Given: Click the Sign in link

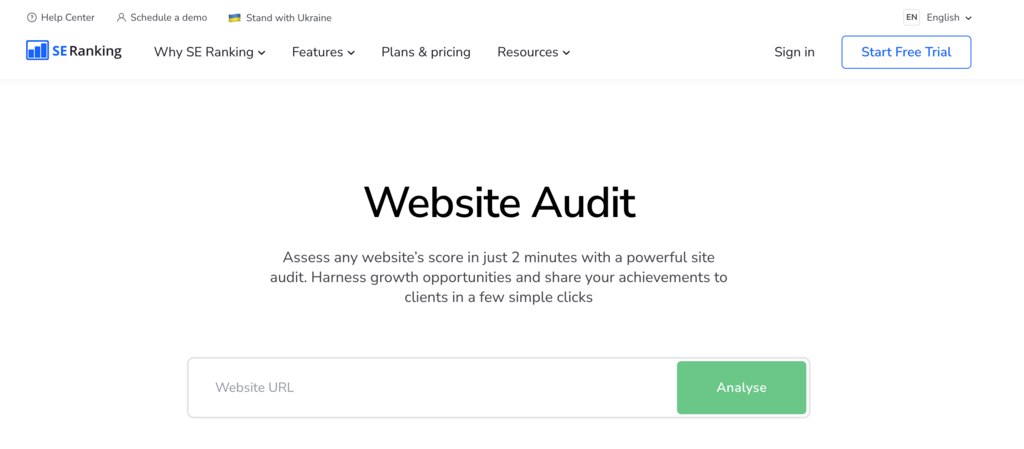Looking at the screenshot, I should click(794, 52).
